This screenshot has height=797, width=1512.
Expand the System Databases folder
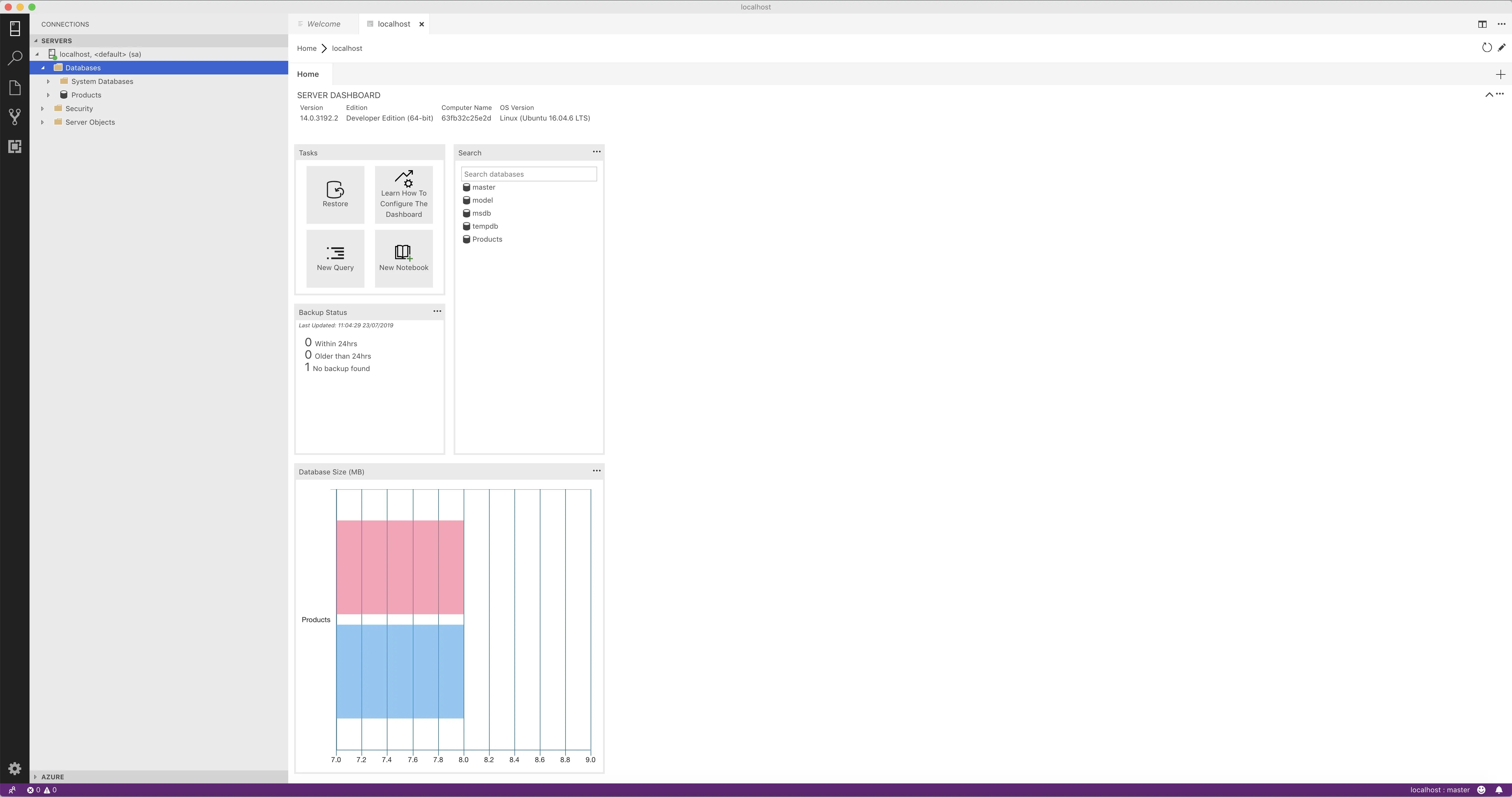tap(48, 82)
